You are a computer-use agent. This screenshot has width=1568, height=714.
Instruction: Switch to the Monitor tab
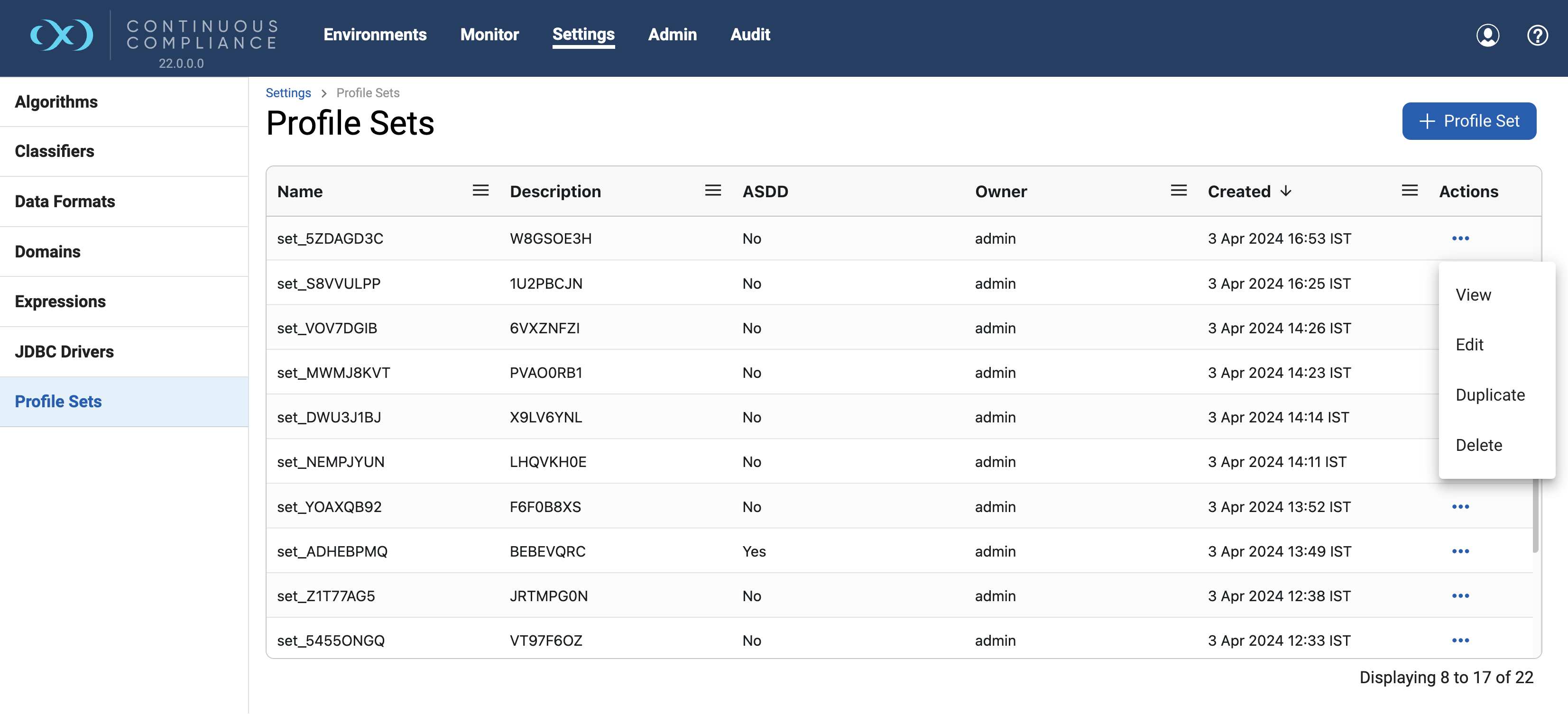coord(489,35)
